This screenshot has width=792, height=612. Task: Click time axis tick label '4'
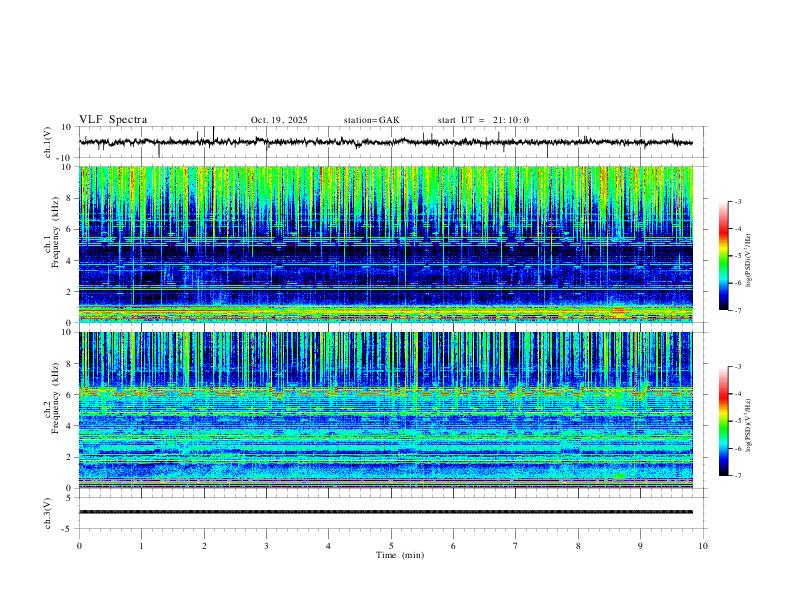pyautogui.click(x=328, y=546)
